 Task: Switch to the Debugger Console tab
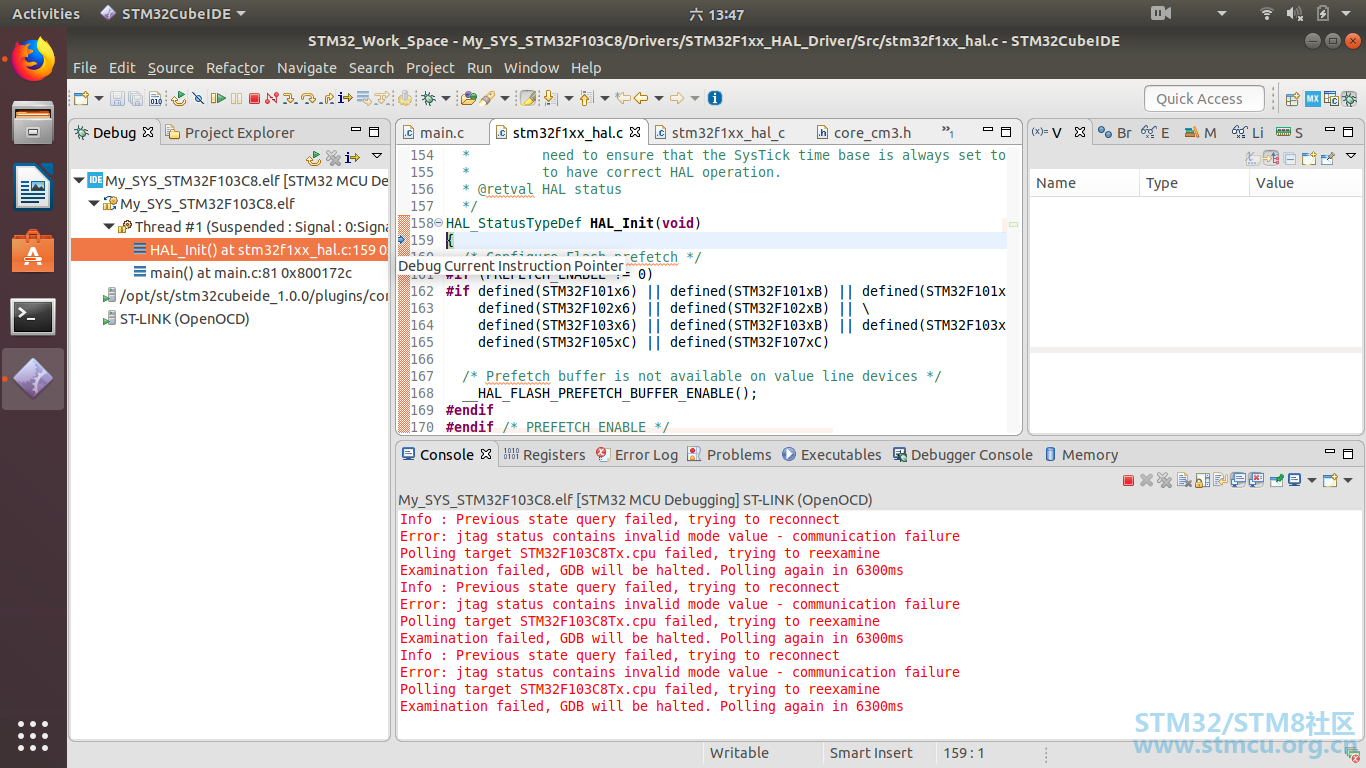(962, 454)
